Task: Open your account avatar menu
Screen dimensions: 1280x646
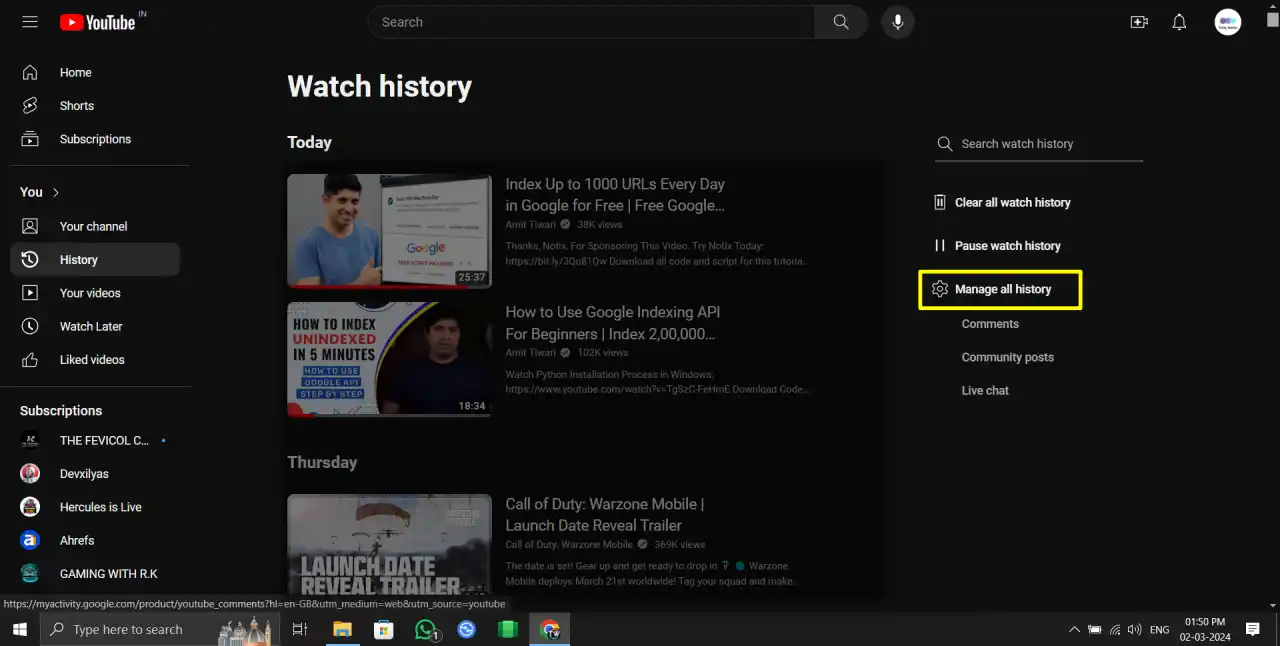Action: (x=1228, y=21)
